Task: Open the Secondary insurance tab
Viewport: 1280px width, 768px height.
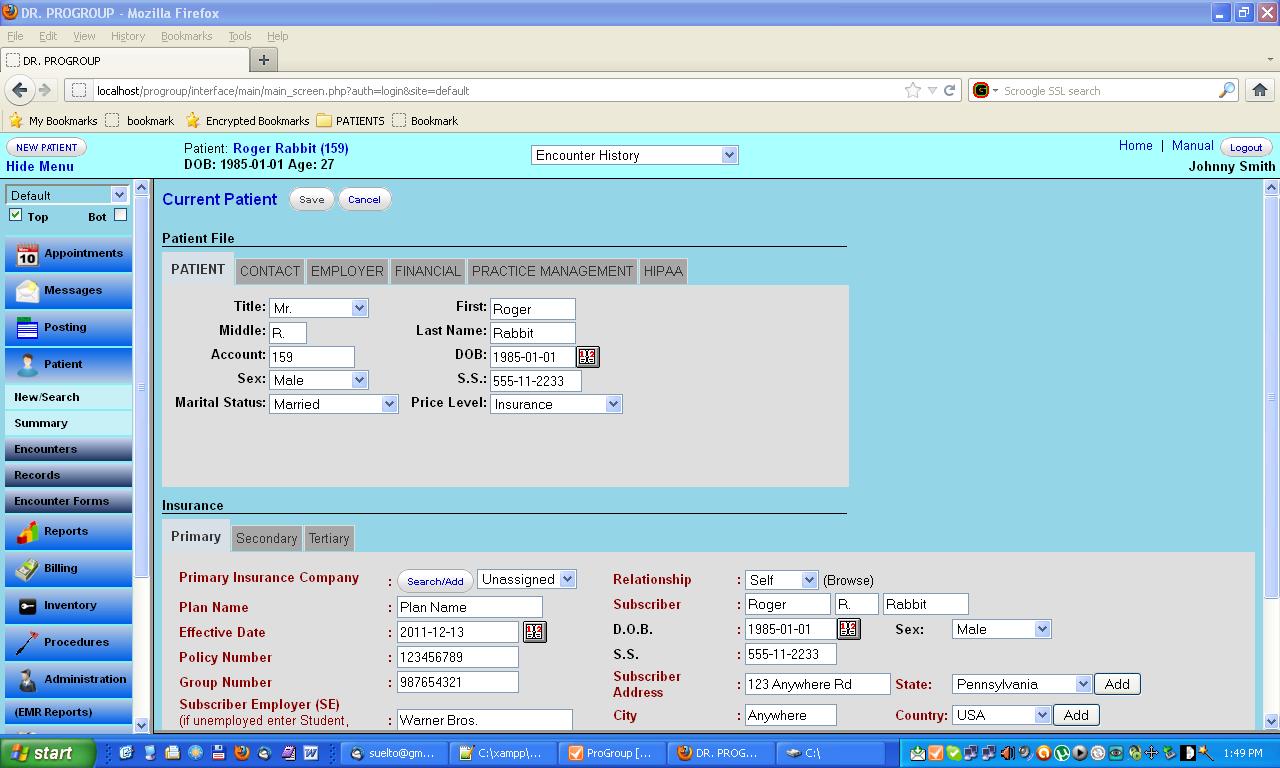Action: [x=266, y=538]
